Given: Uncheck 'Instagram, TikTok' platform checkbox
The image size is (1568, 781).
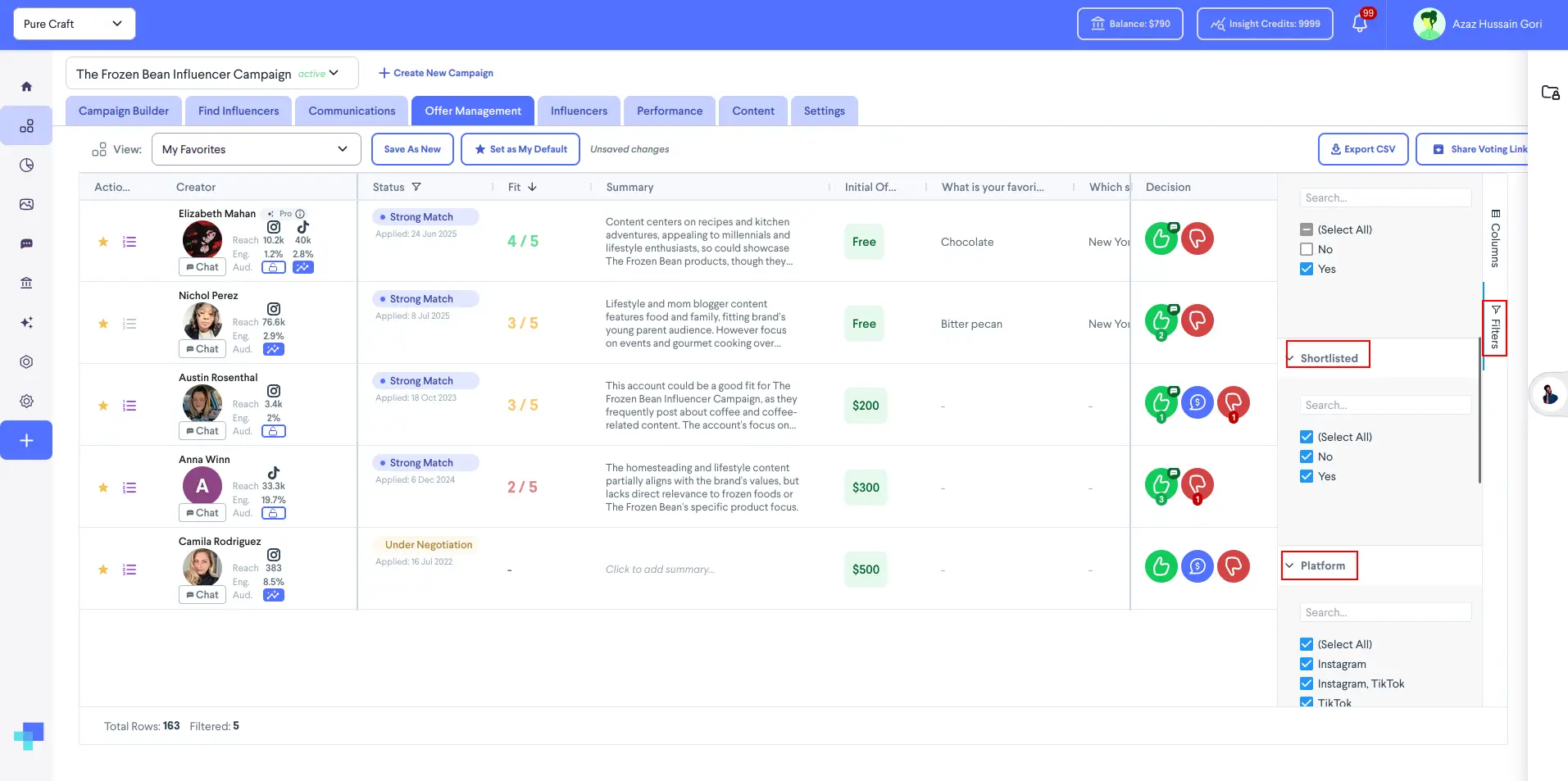Looking at the screenshot, I should (1307, 683).
